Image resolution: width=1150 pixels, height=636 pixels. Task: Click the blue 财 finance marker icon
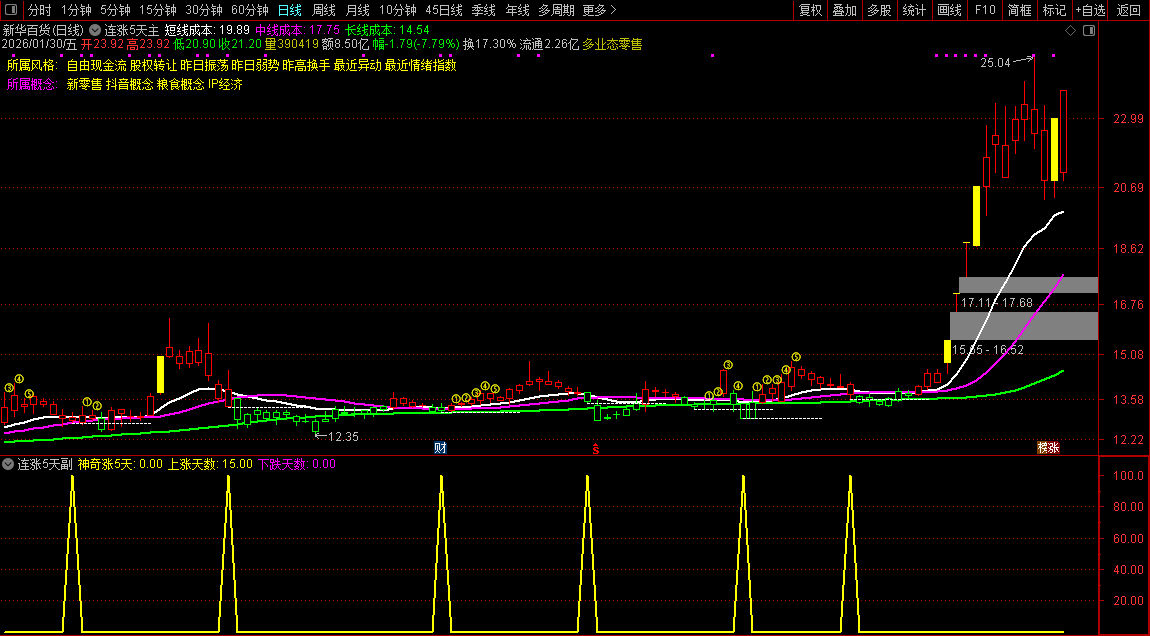pos(439,448)
